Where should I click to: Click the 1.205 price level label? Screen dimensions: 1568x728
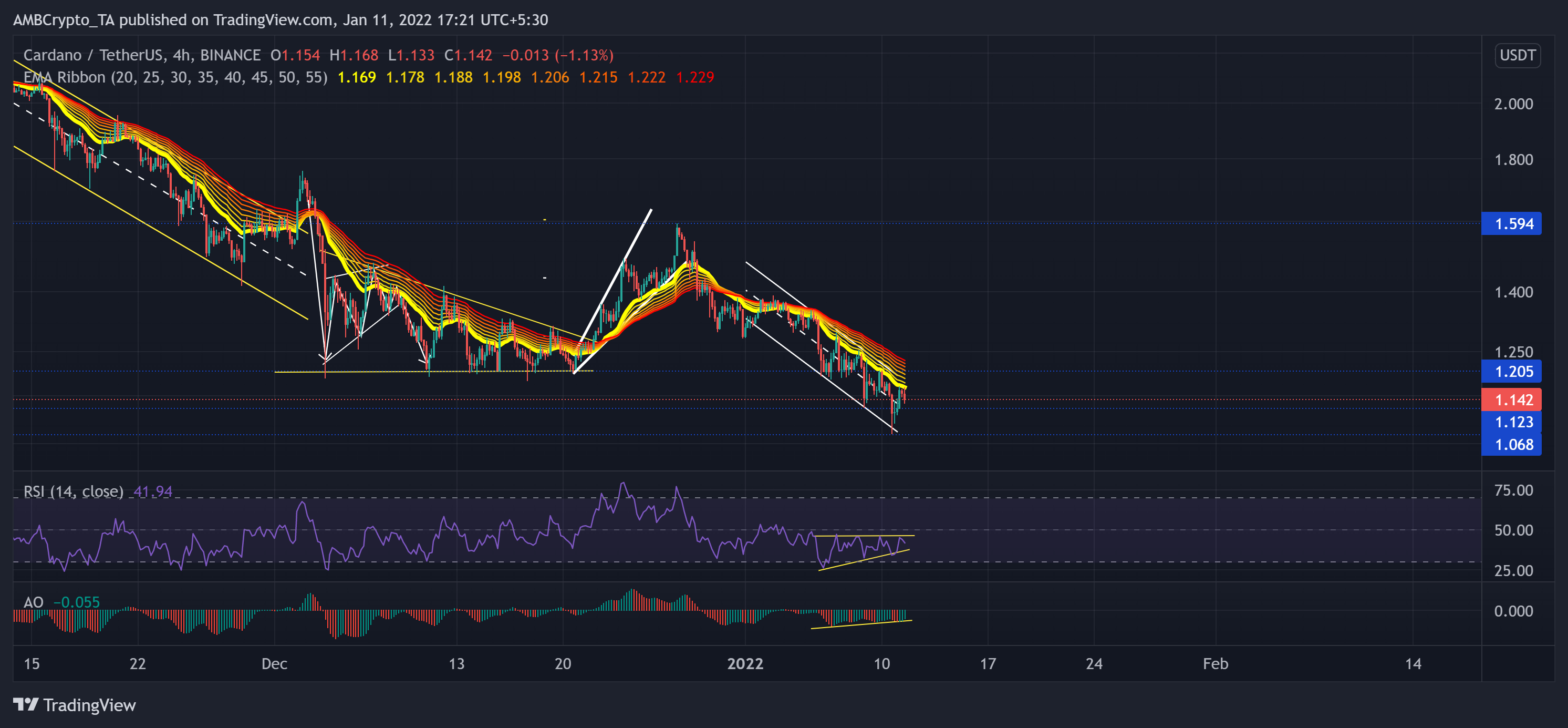click(1511, 371)
